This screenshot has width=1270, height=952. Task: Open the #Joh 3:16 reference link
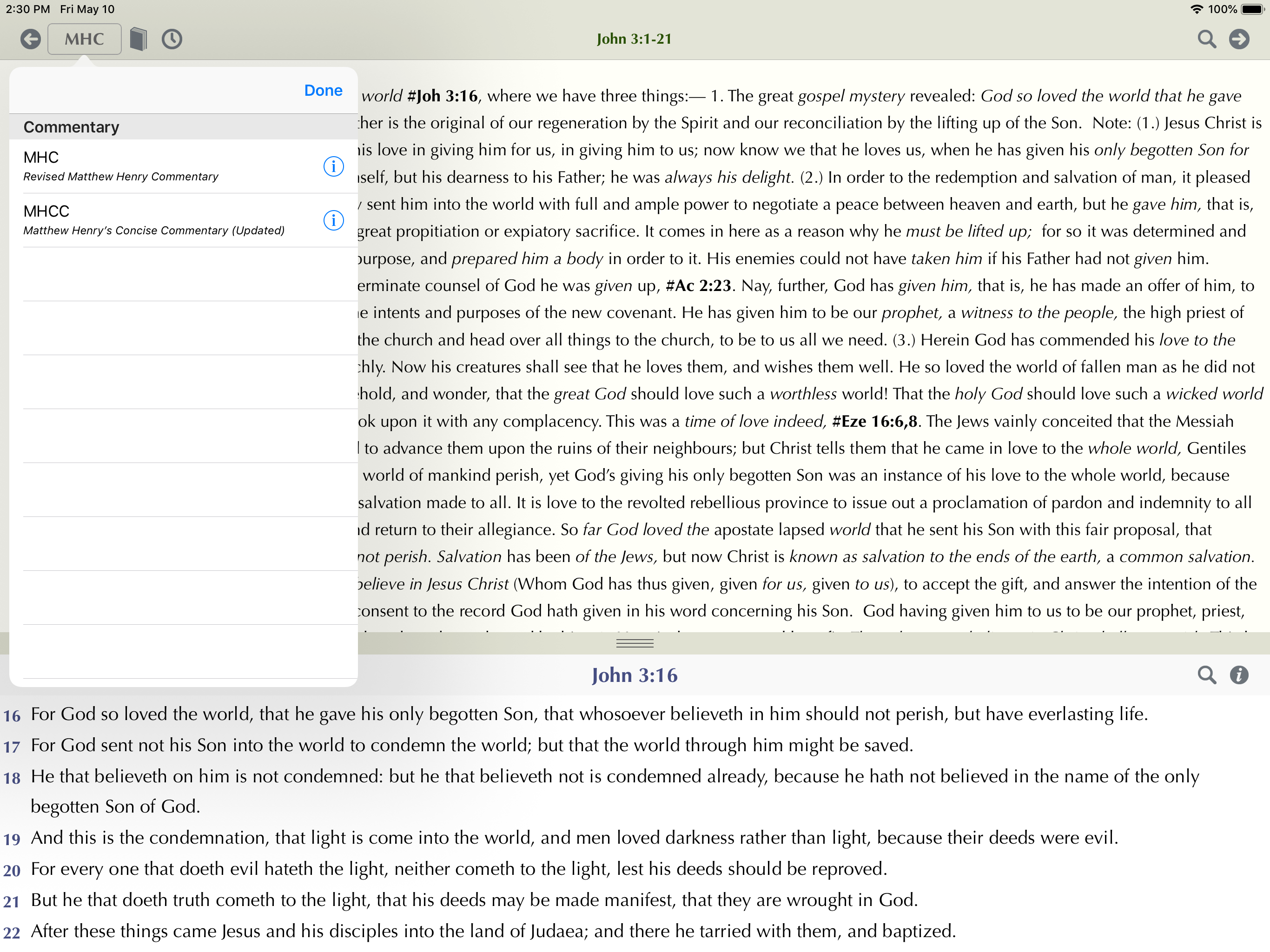click(x=442, y=96)
